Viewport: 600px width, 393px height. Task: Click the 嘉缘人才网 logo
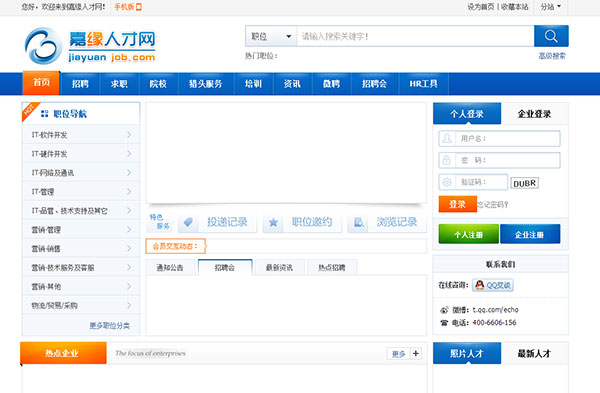(90, 46)
